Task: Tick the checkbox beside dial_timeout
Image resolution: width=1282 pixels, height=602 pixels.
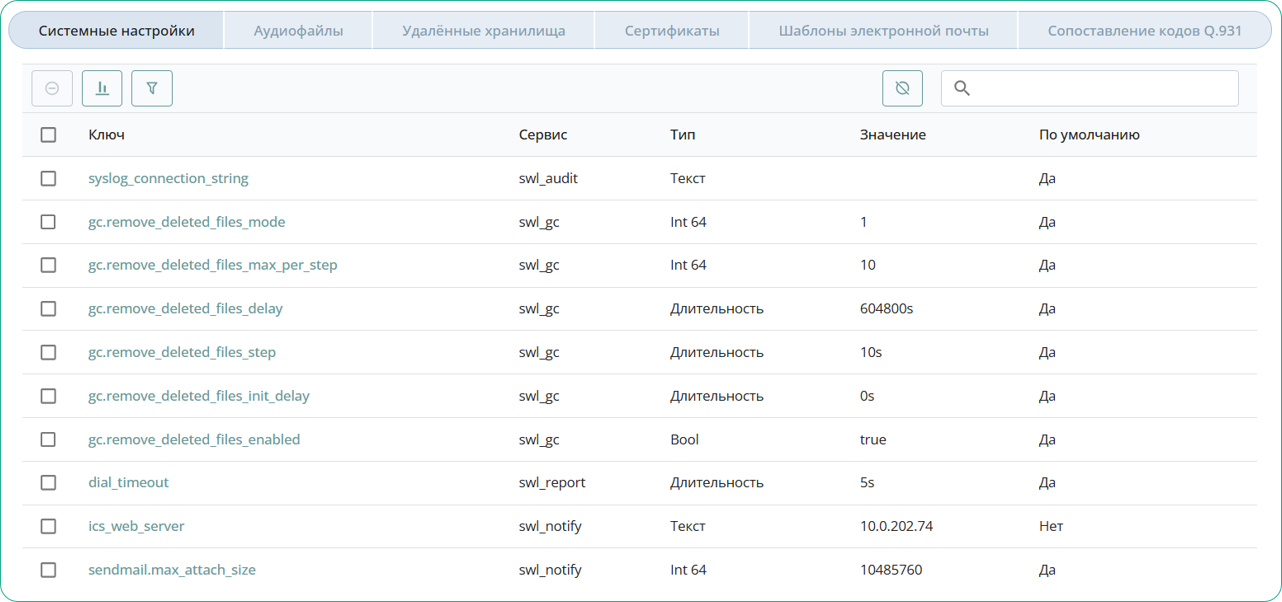Action: click(x=48, y=482)
